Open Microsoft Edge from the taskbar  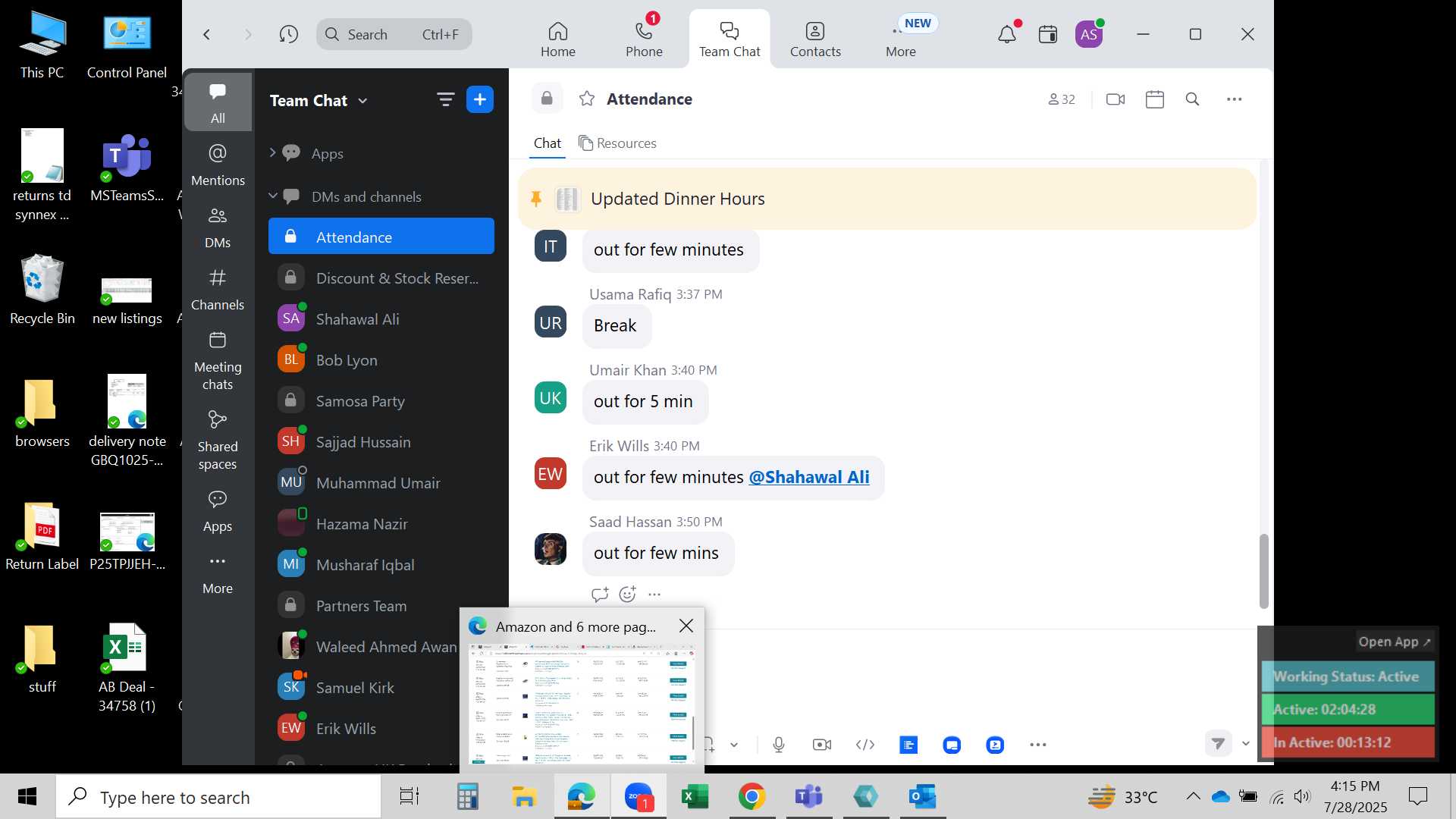[x=582, y=796]
